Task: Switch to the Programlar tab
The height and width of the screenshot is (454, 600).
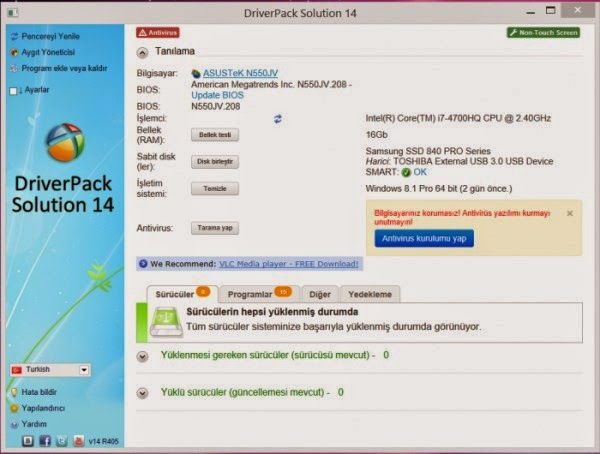Action: [x=260, y=294]
